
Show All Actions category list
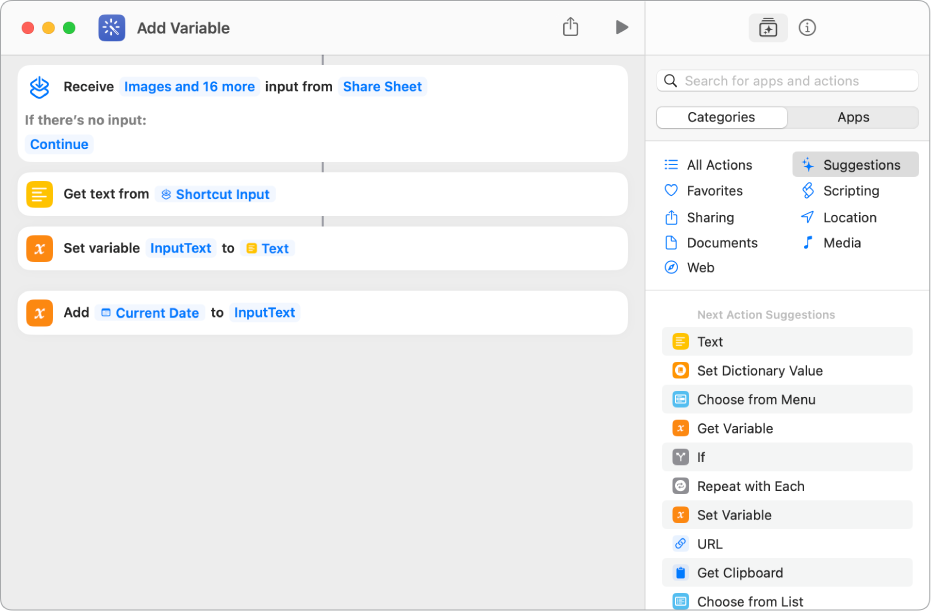coord(719,165)
